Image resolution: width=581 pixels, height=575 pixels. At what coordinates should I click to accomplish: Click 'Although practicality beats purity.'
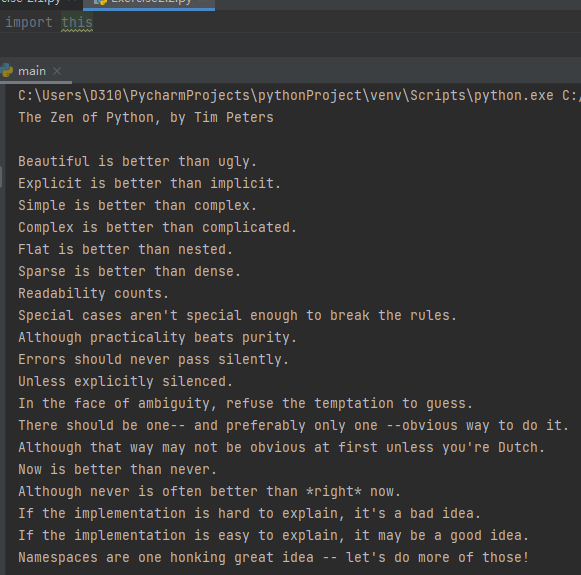pos(157,337)
